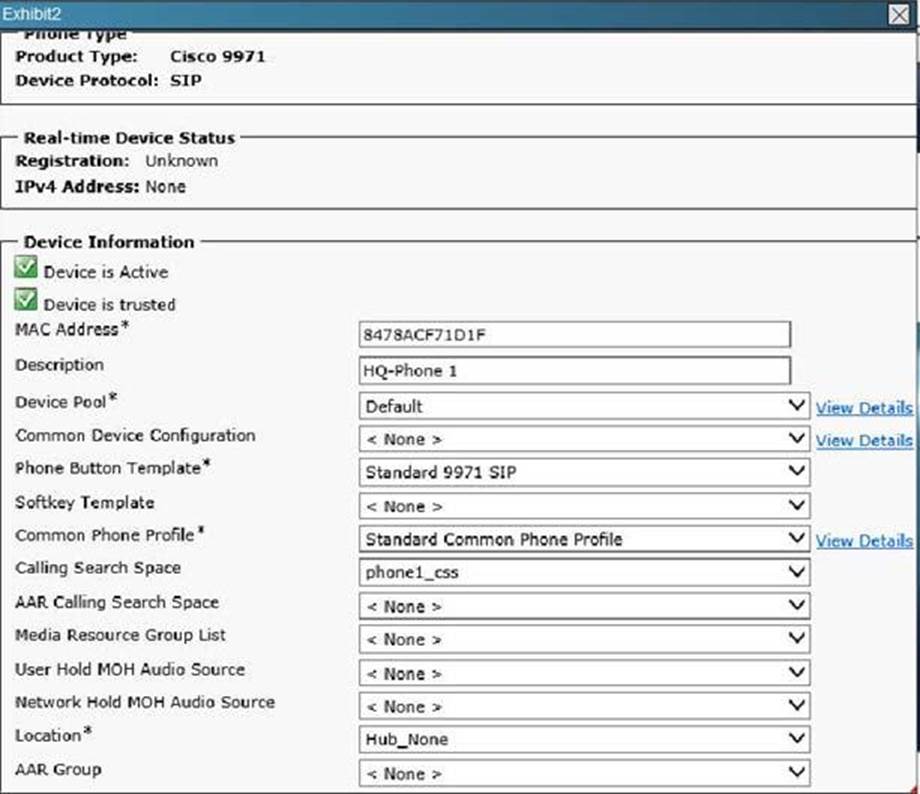Select the Phone Button Template dropdown

coord(584,473)
